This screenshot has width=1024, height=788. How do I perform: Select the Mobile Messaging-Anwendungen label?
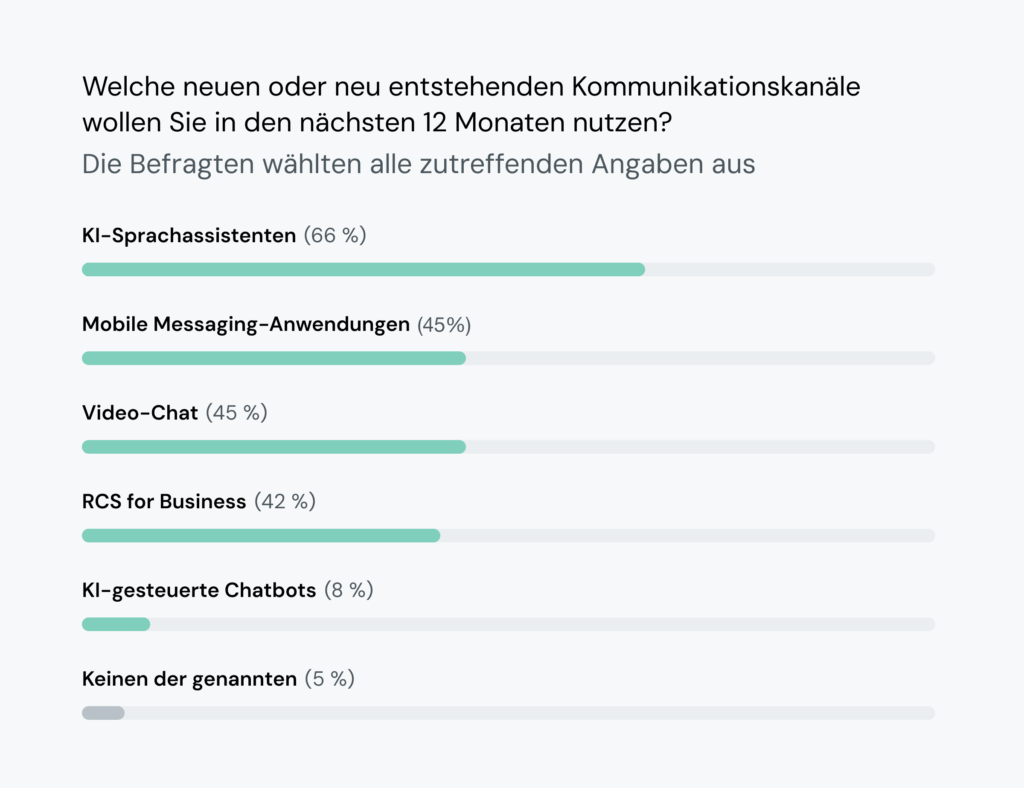[x=246, y=325]
